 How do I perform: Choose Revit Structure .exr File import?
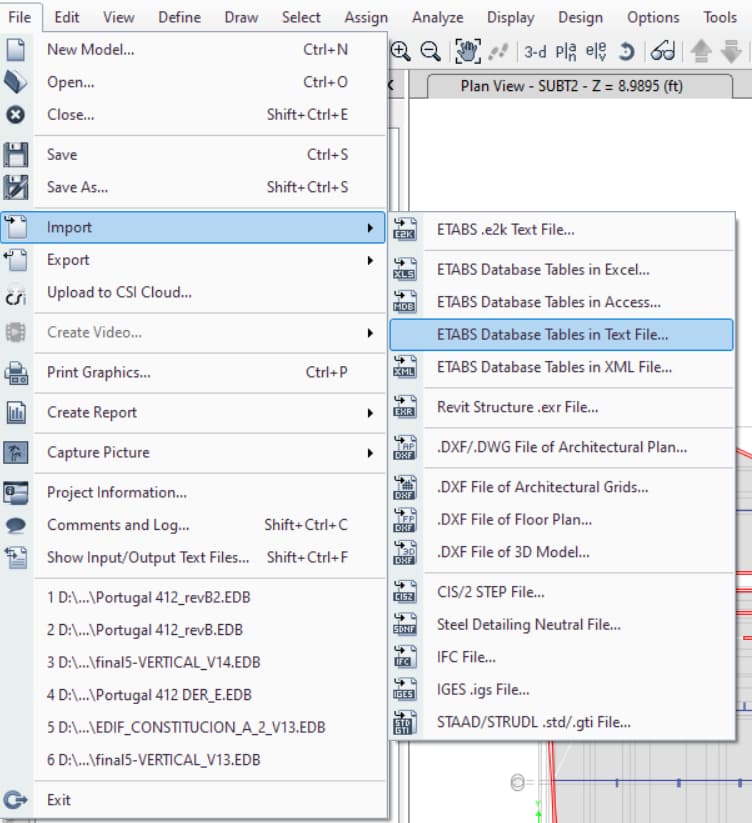[517, 407]
